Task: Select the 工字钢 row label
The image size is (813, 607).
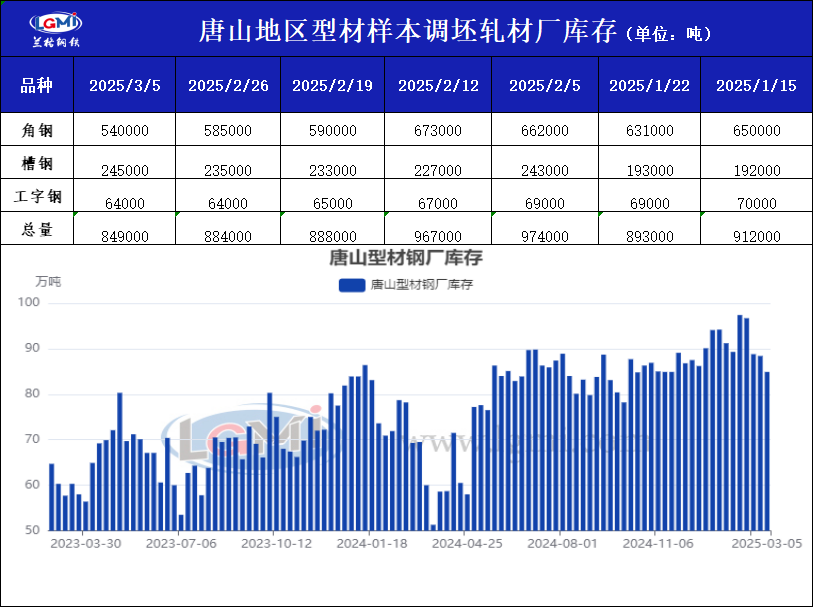Action: [x=37, y=196]
